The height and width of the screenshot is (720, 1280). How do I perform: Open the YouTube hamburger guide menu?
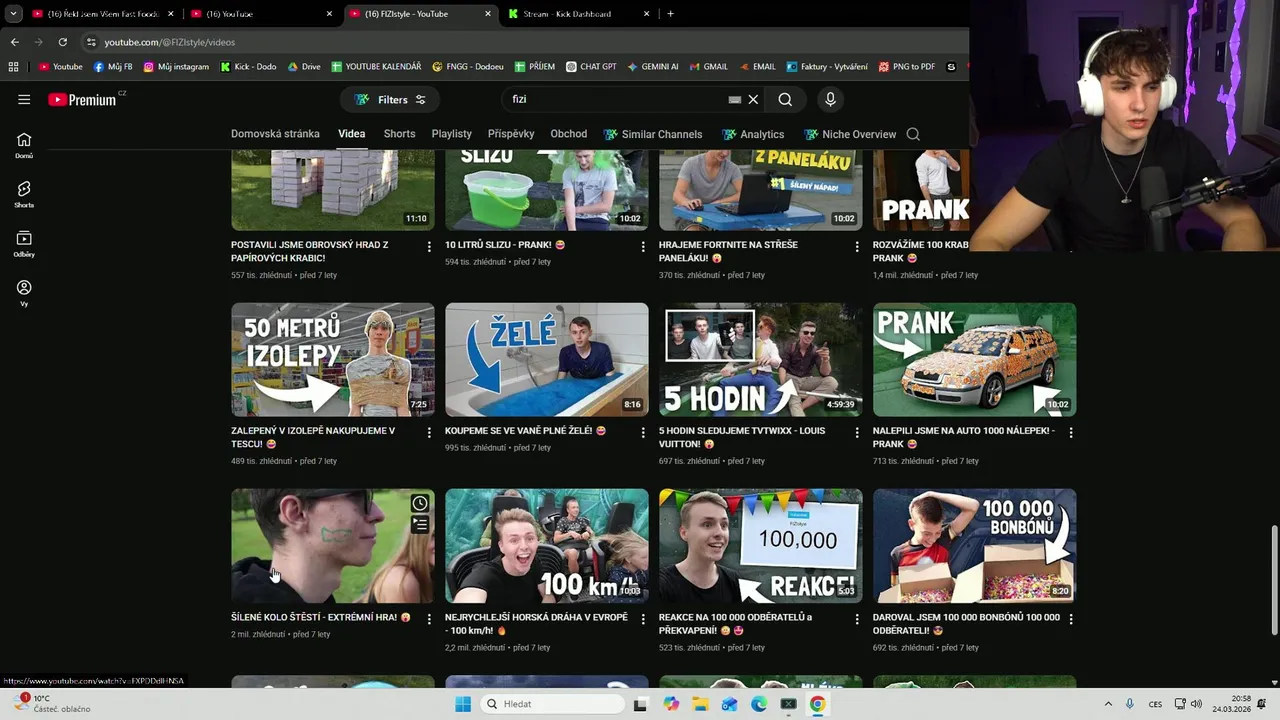24,99
